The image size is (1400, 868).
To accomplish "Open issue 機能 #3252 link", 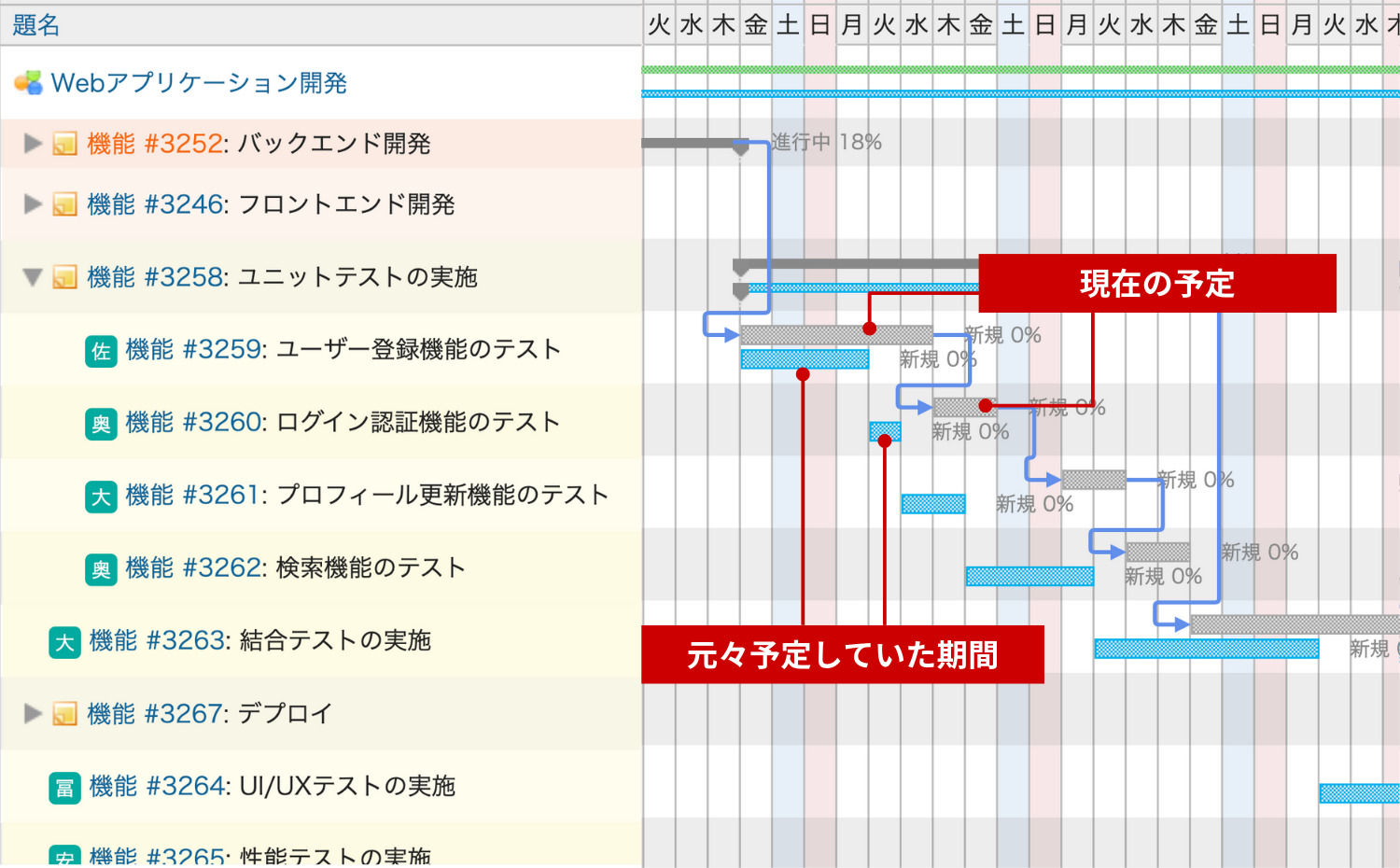I will tap(155, 144).
